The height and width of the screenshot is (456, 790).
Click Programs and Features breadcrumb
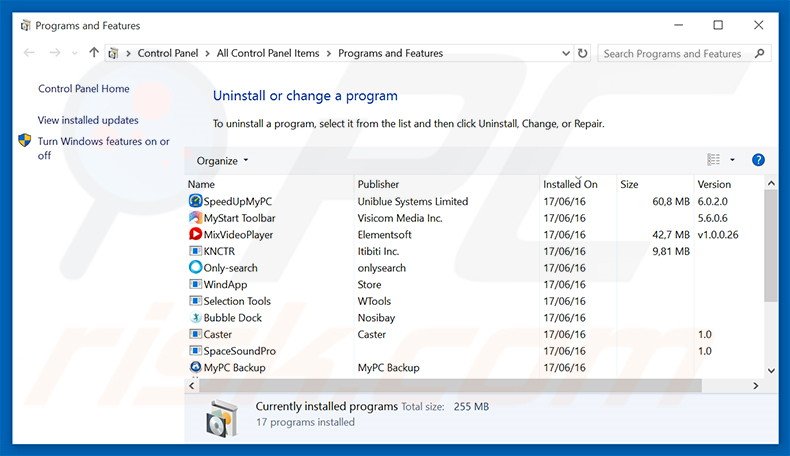click(390, 53)
